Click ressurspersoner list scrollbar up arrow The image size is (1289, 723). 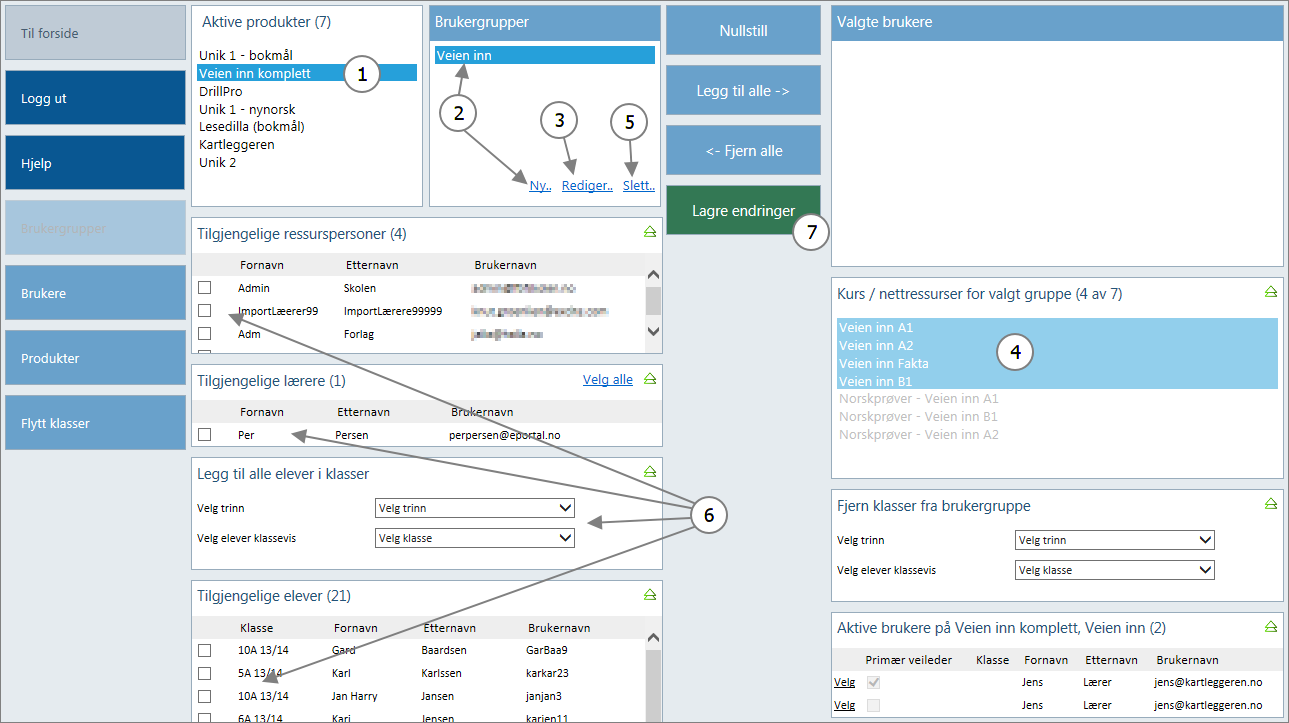point(654,276)
